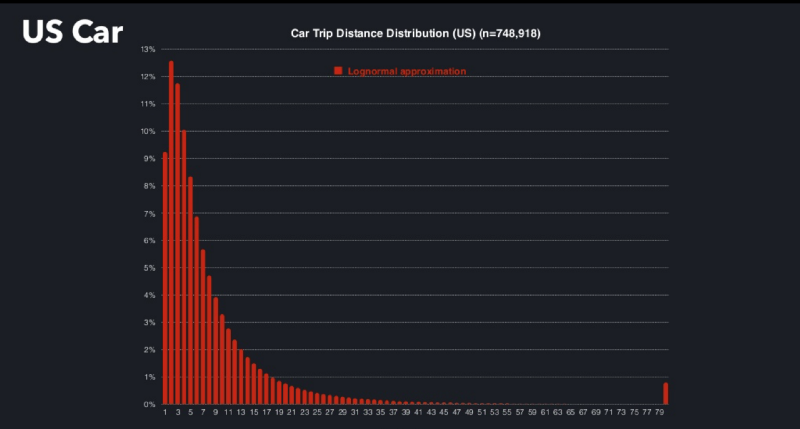Click the '3%' y-axis label
Image resolution: width=800 pixels, height=429 pixels.
[x=149, y=322]
